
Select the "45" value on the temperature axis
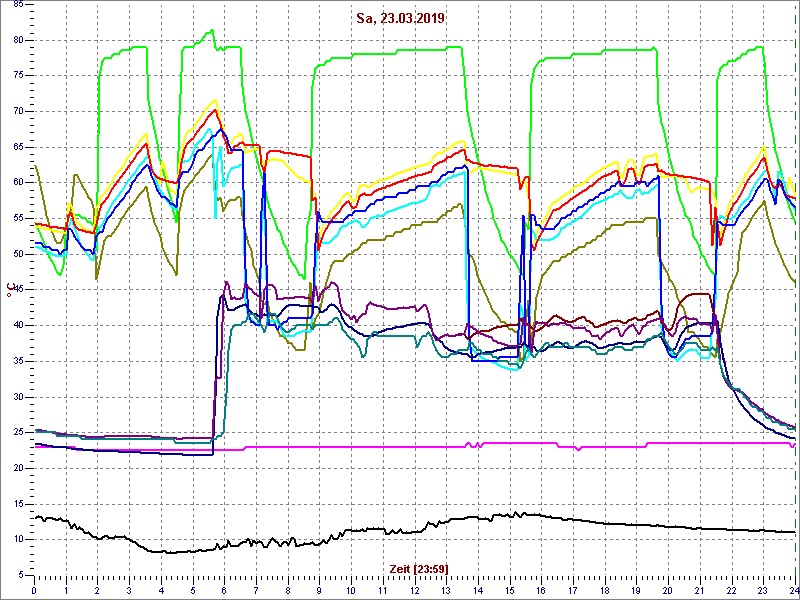18,290
